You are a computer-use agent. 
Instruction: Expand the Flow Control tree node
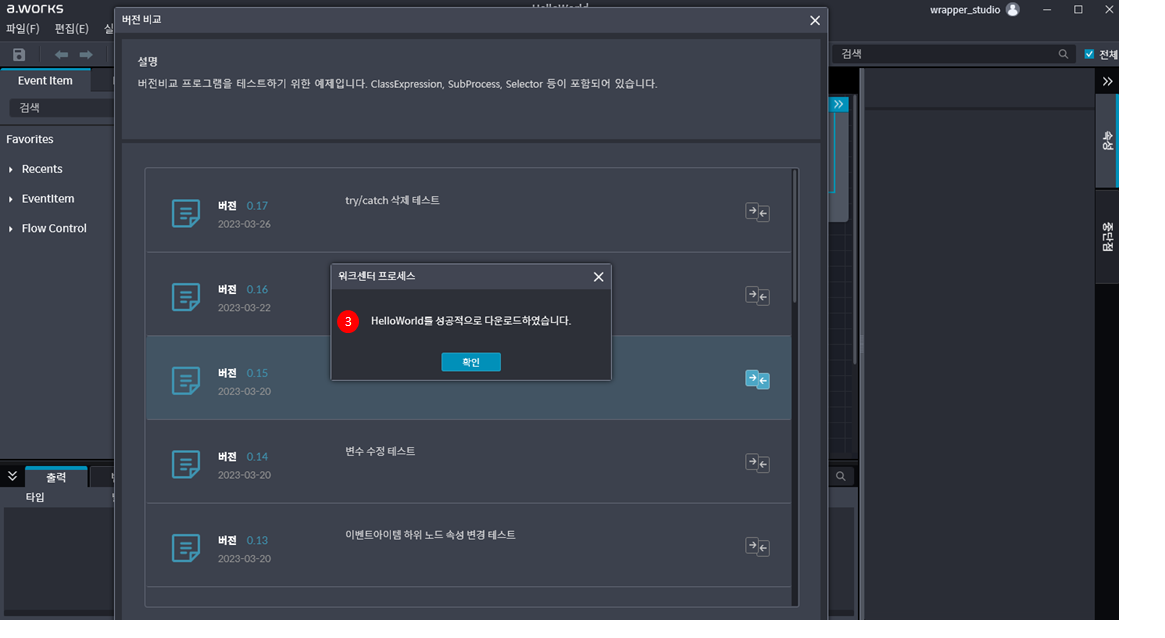11,229
